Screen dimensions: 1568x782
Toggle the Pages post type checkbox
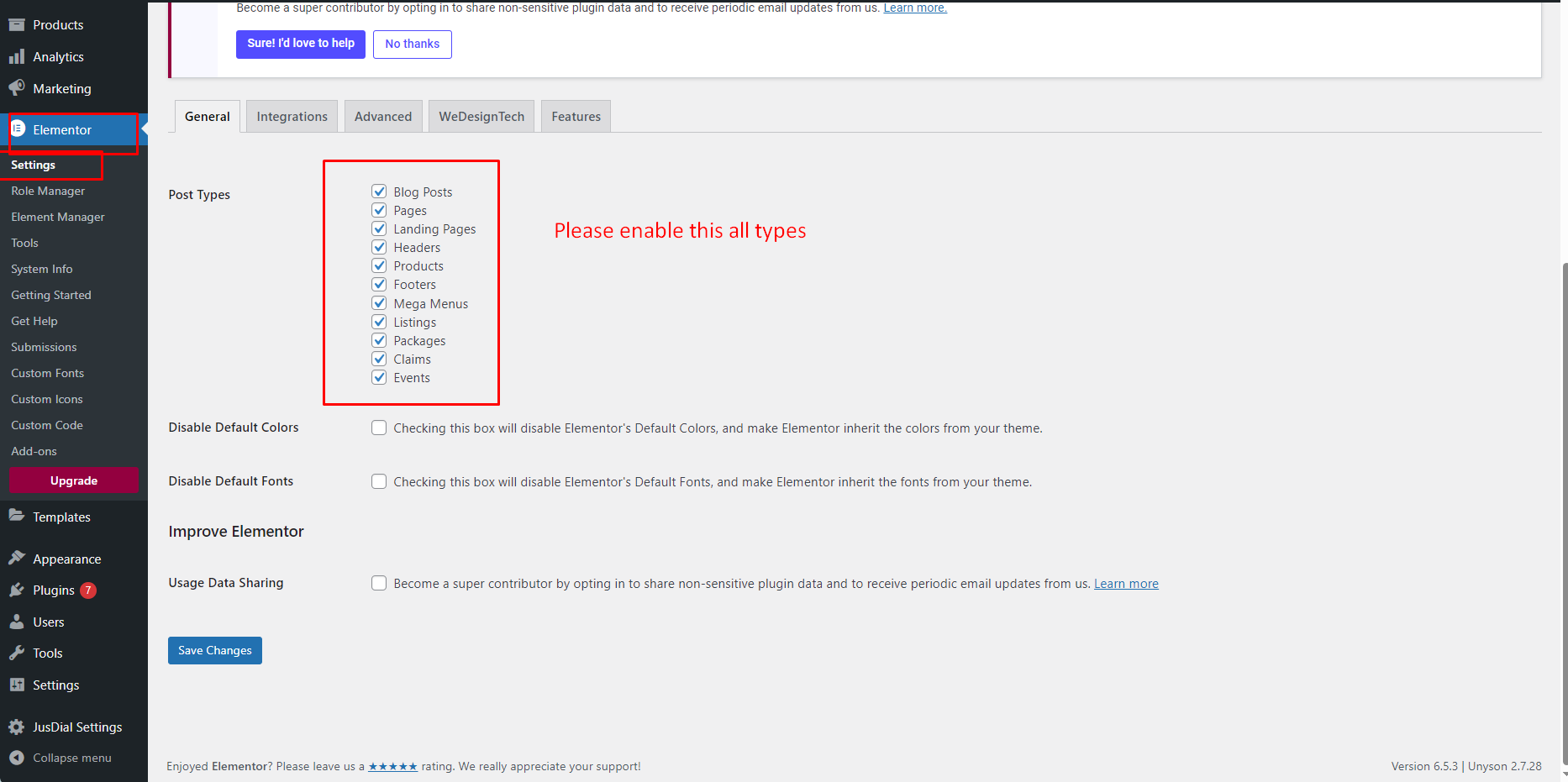[379, 210]
